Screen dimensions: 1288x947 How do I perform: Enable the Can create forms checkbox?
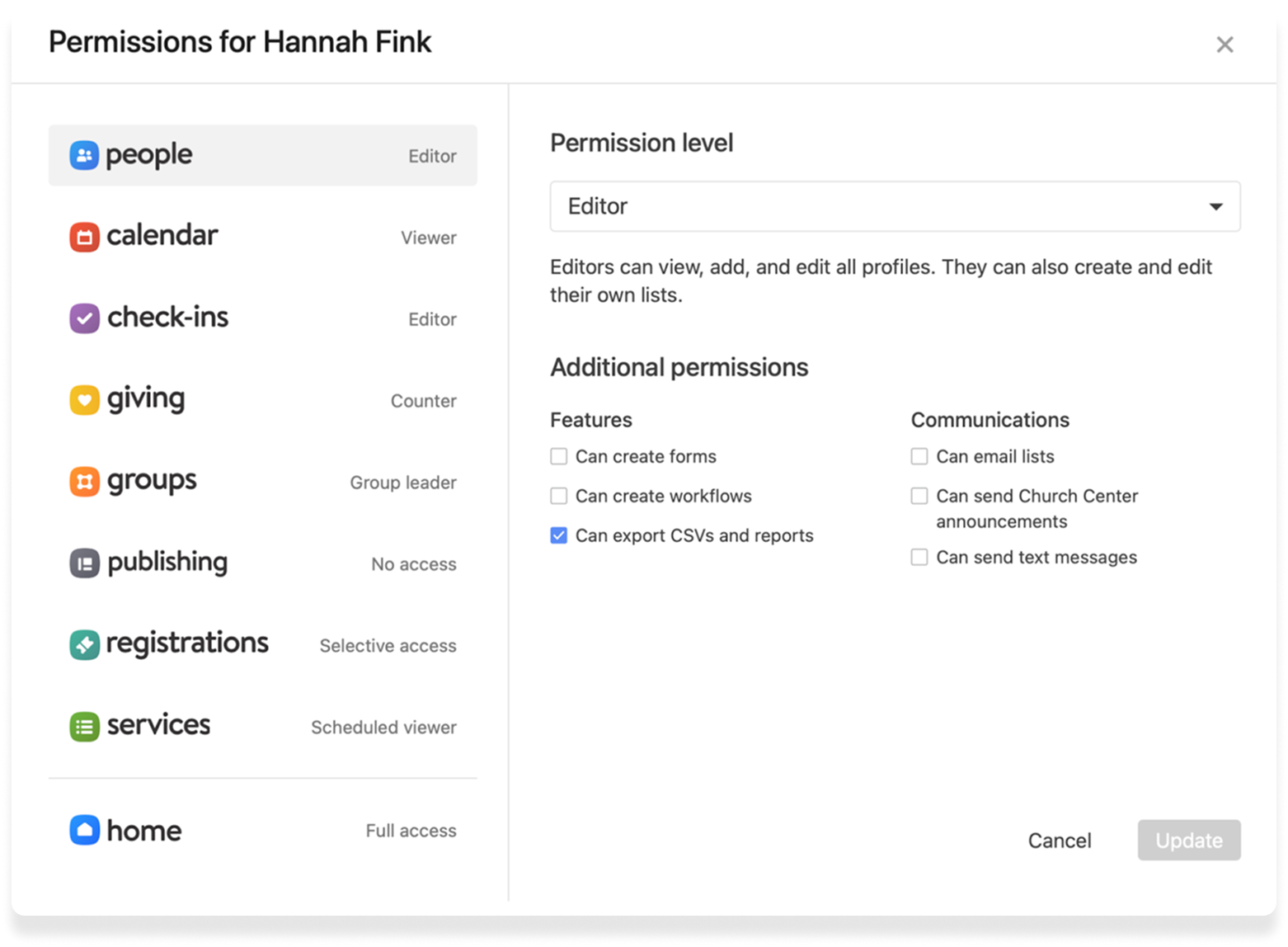tap(559, 456)
